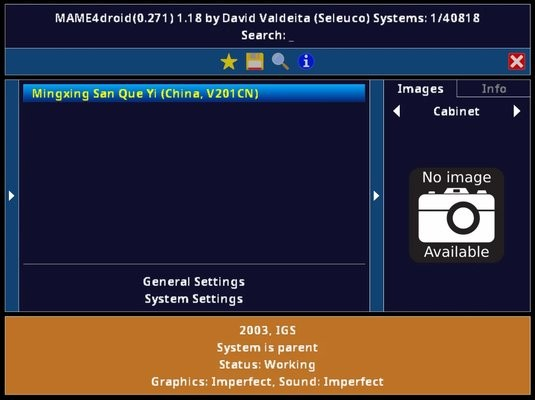Collapse the right info panel arrow
This screenshot has width=535, height=400.
point(376,196)
